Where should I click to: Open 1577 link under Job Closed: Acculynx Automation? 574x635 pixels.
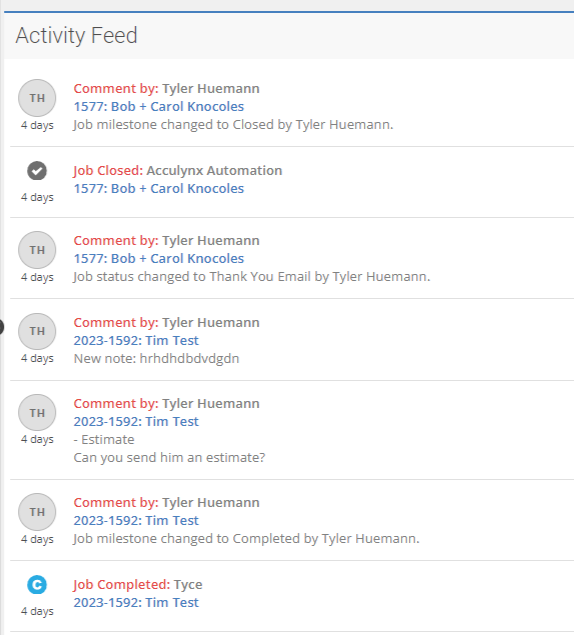coord(159,189)
